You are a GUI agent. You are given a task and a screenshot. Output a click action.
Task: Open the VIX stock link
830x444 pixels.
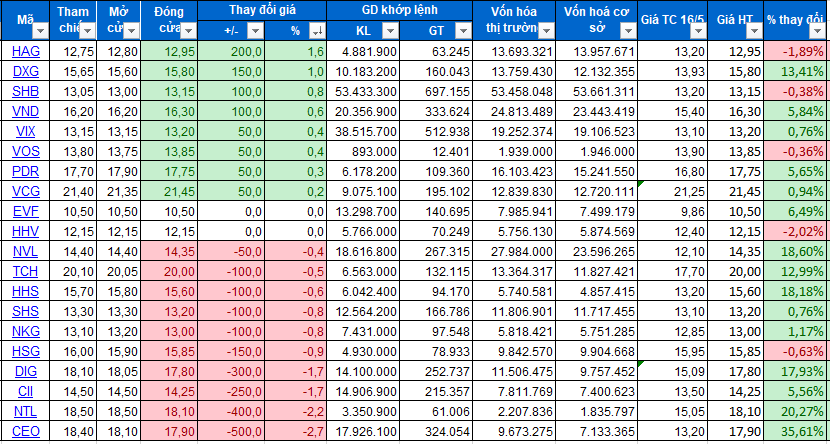tap(26, 132)
